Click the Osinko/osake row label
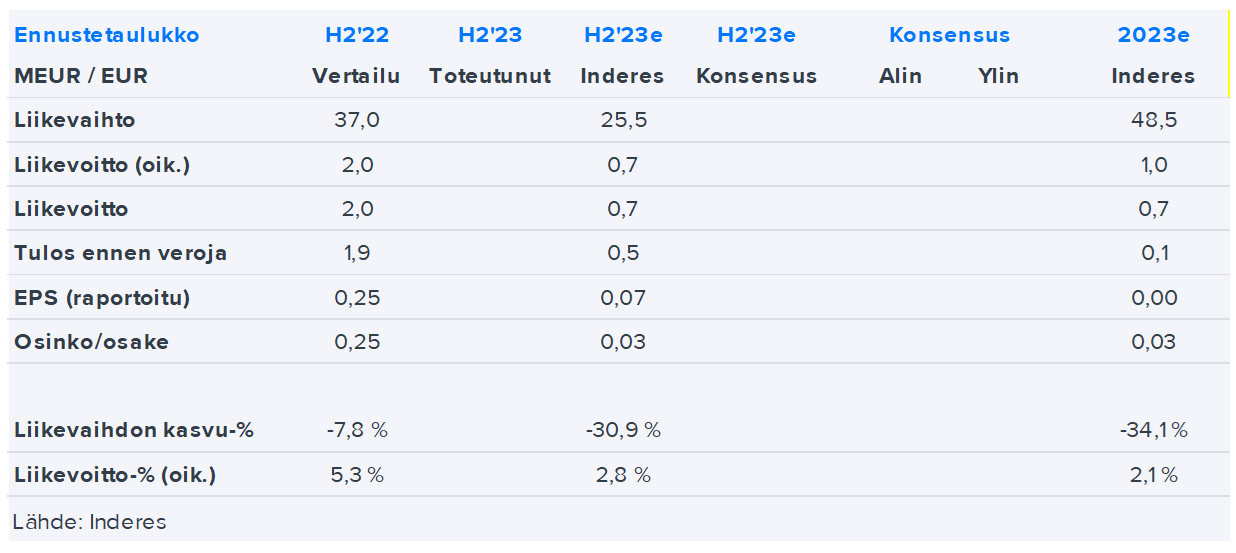This screenshot has width=1236, height=553. click(92, 342)
